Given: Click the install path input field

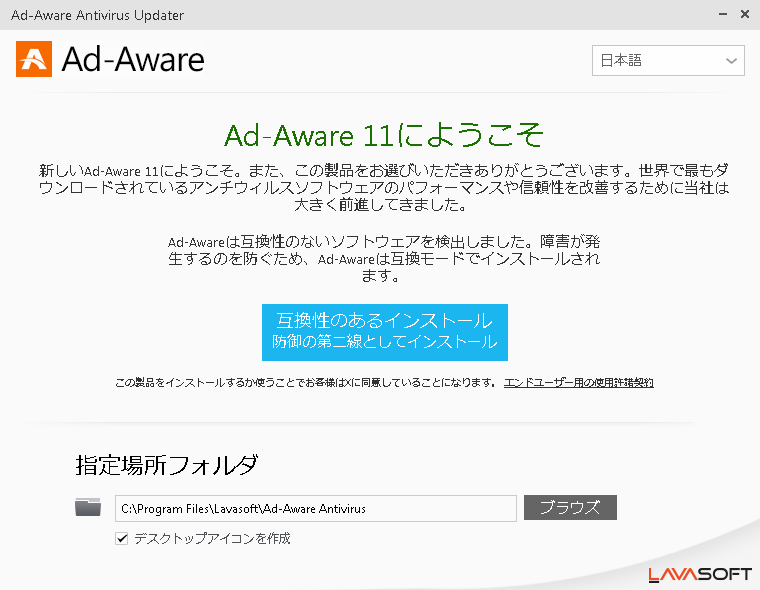Looking at the screenshot, I should (x=316, y=509).
